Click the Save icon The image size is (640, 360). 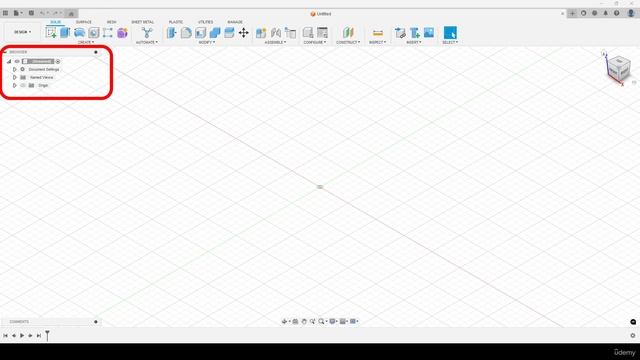(31, 13)
